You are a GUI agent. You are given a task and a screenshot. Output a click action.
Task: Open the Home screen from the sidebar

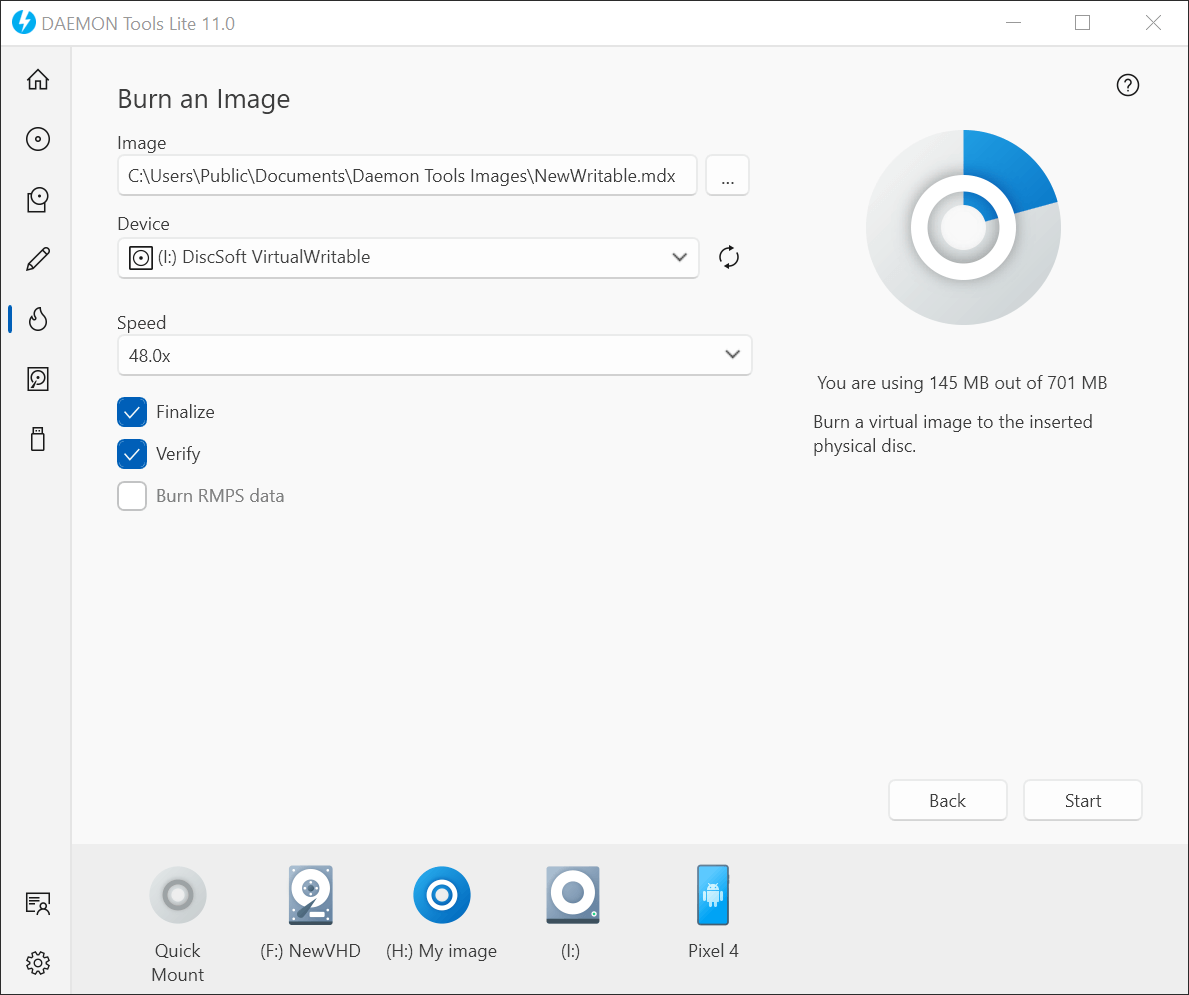[37, 79]
